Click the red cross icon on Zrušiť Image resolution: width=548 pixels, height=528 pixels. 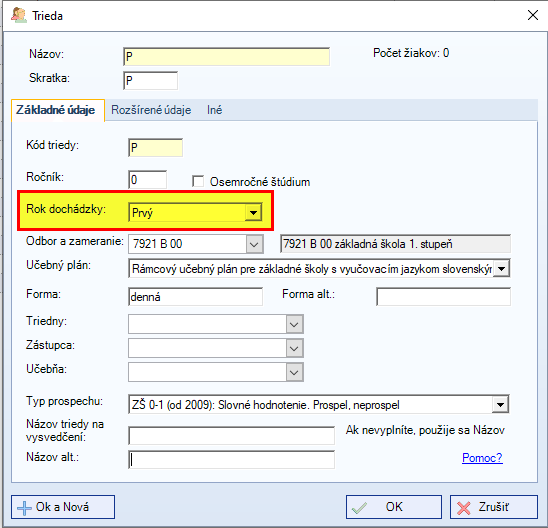[463, 508]
